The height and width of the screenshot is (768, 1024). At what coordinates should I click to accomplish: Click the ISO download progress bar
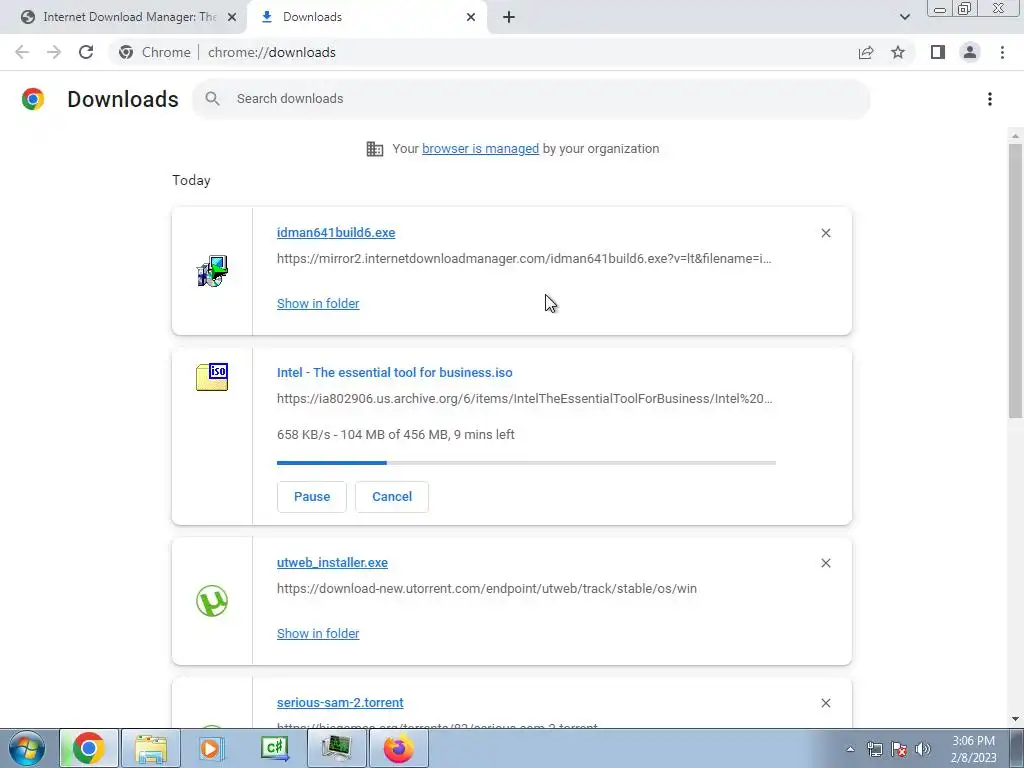526,462
